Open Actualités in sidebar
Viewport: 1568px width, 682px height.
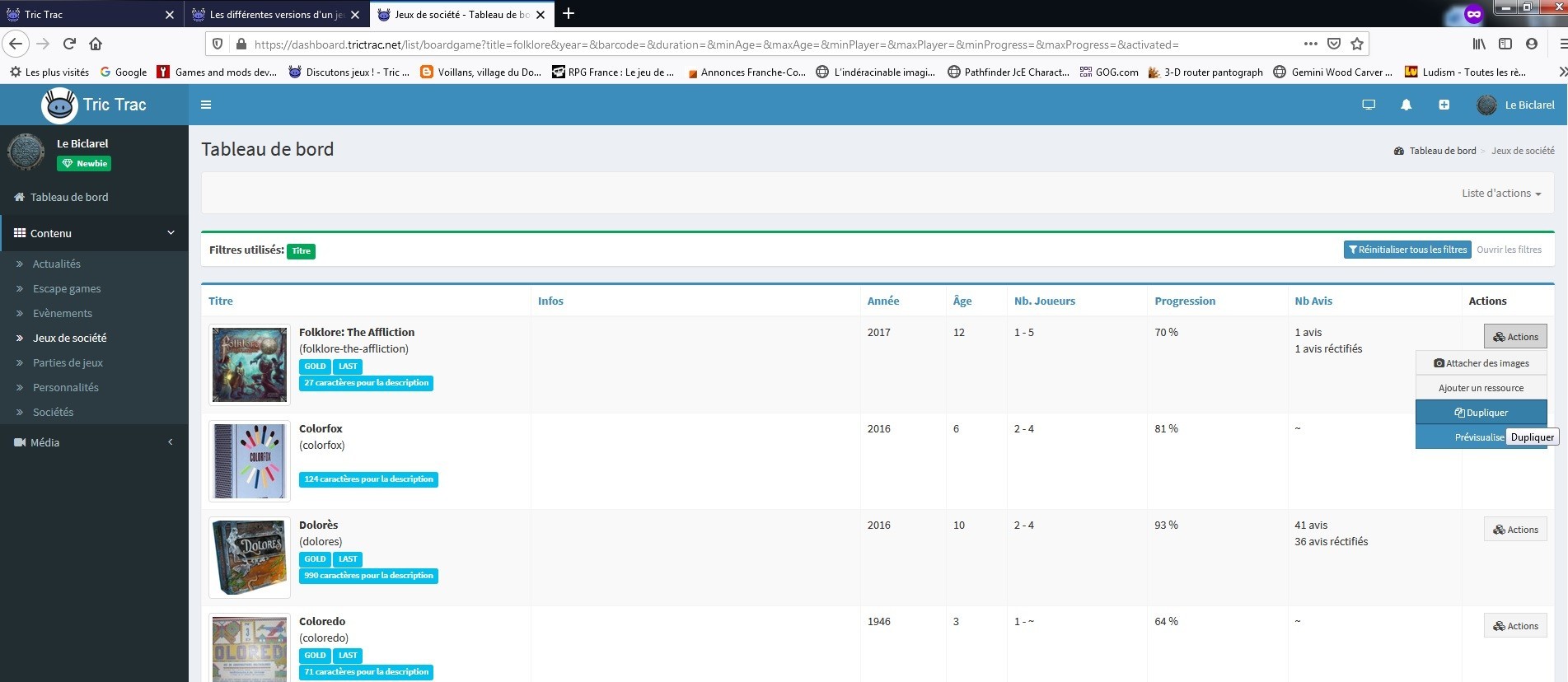[57, 264]
